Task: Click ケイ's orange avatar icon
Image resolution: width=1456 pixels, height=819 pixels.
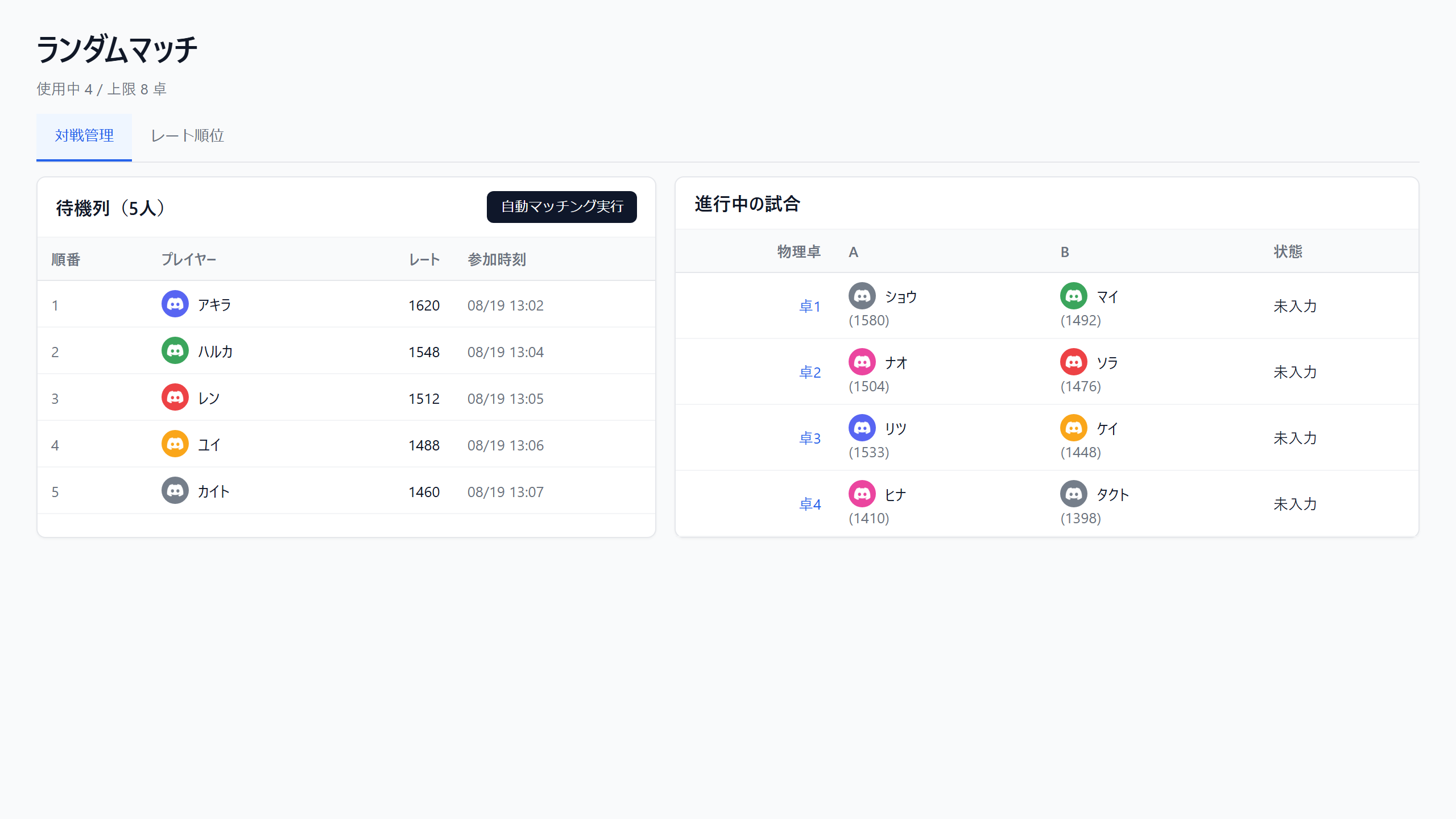Action: (x=1074, y=428)
